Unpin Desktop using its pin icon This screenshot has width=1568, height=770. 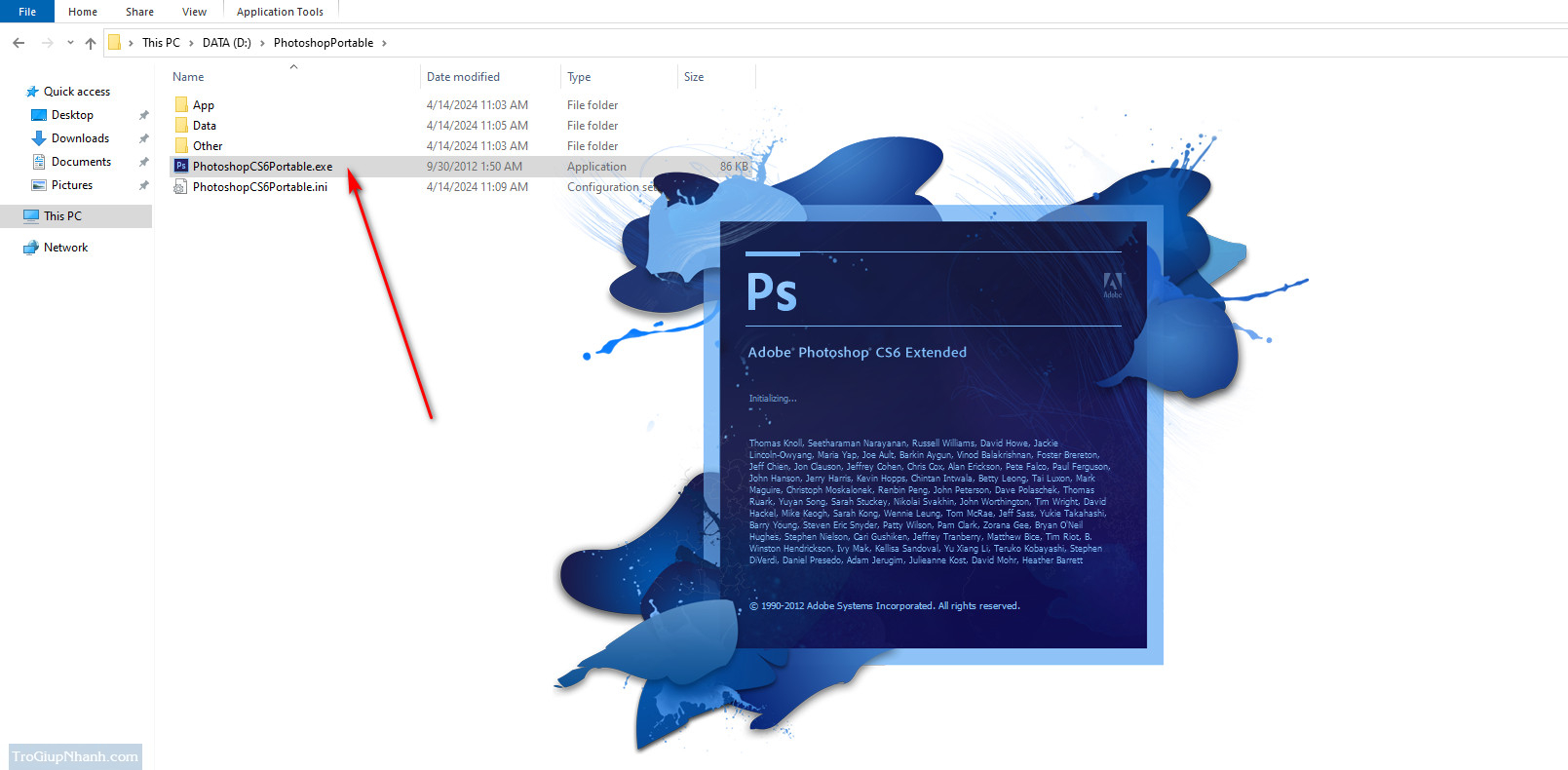coord(143,115)
